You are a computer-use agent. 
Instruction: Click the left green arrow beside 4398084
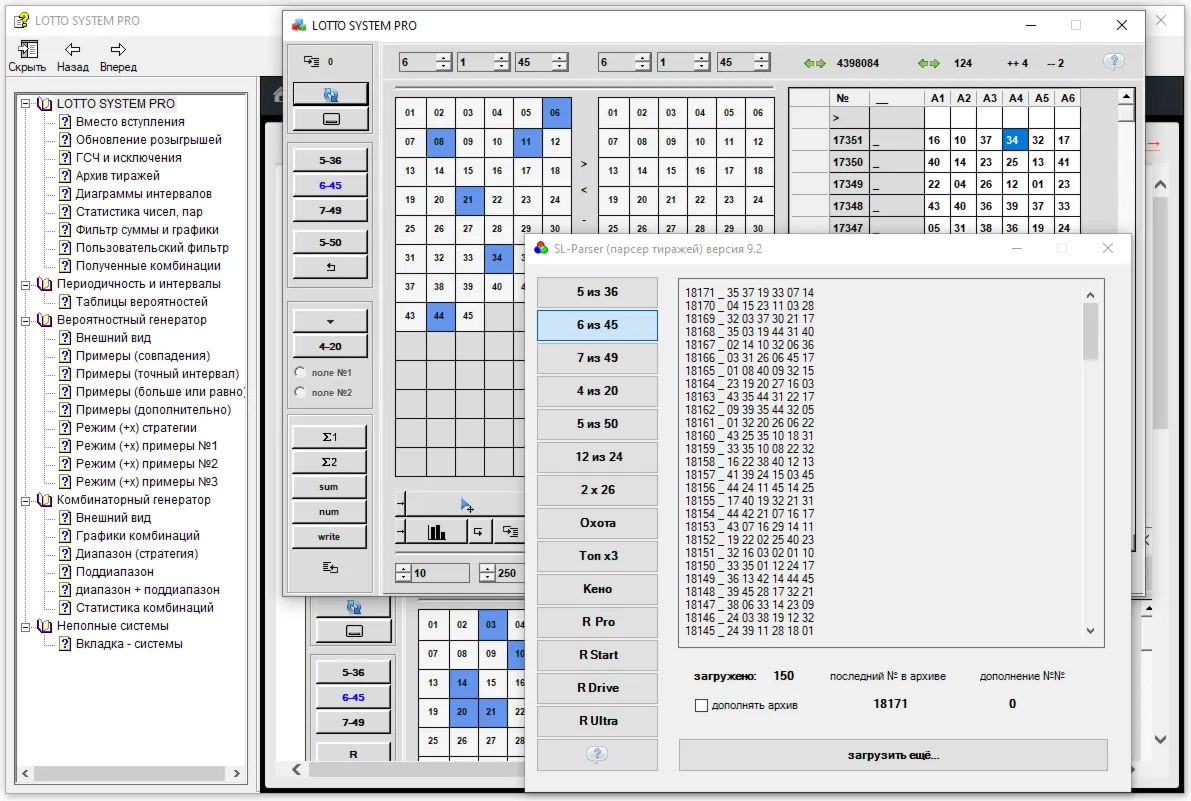809,63
